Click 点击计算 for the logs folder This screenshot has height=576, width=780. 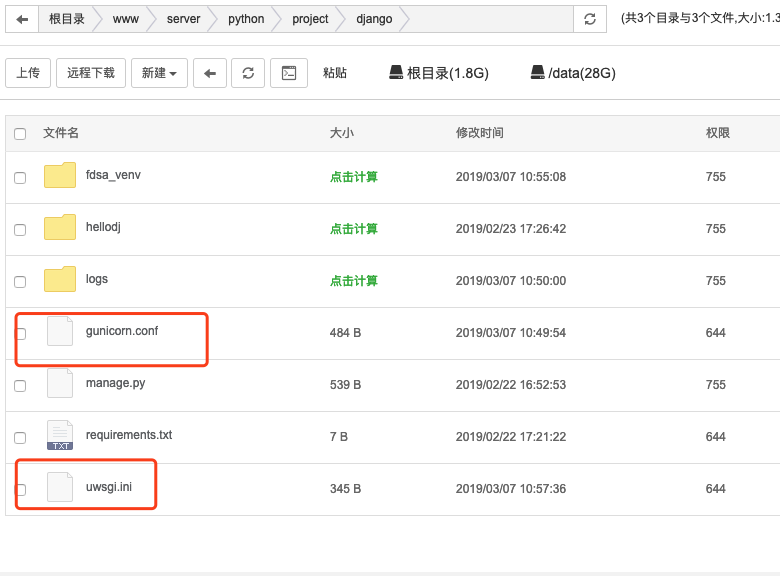click(354, 281)
